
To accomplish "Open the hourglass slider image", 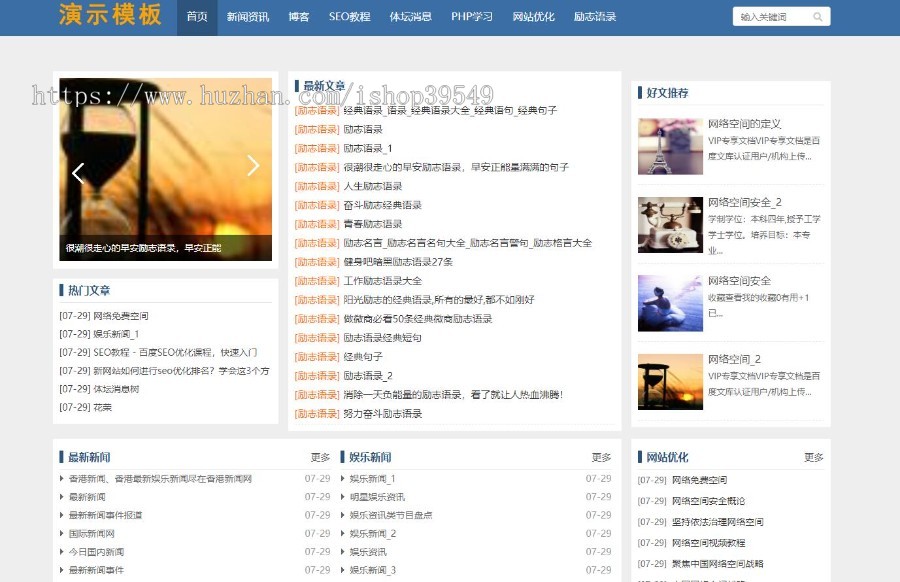I will (x=165, y=169).
